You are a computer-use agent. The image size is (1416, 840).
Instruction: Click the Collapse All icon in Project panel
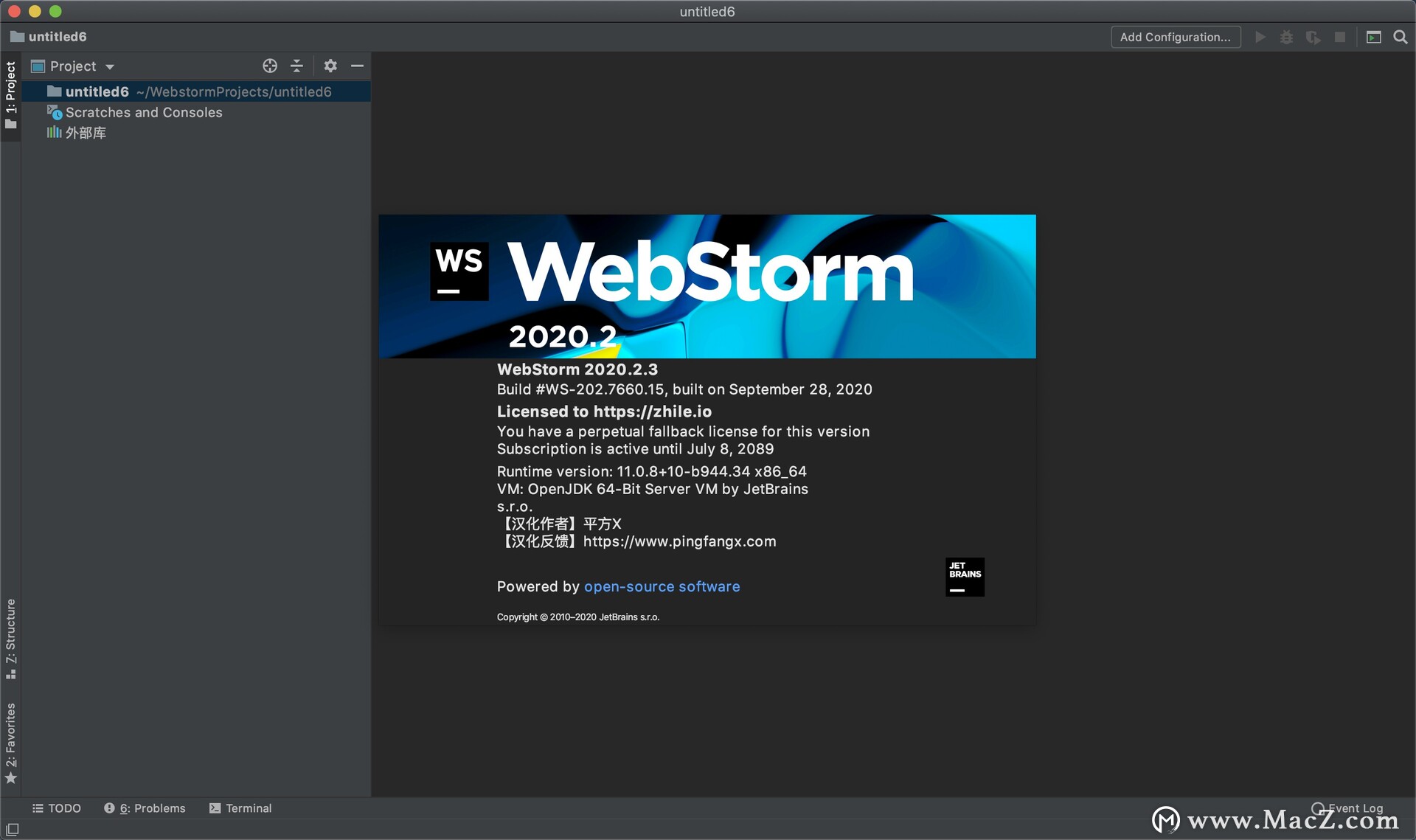point(296,66)
